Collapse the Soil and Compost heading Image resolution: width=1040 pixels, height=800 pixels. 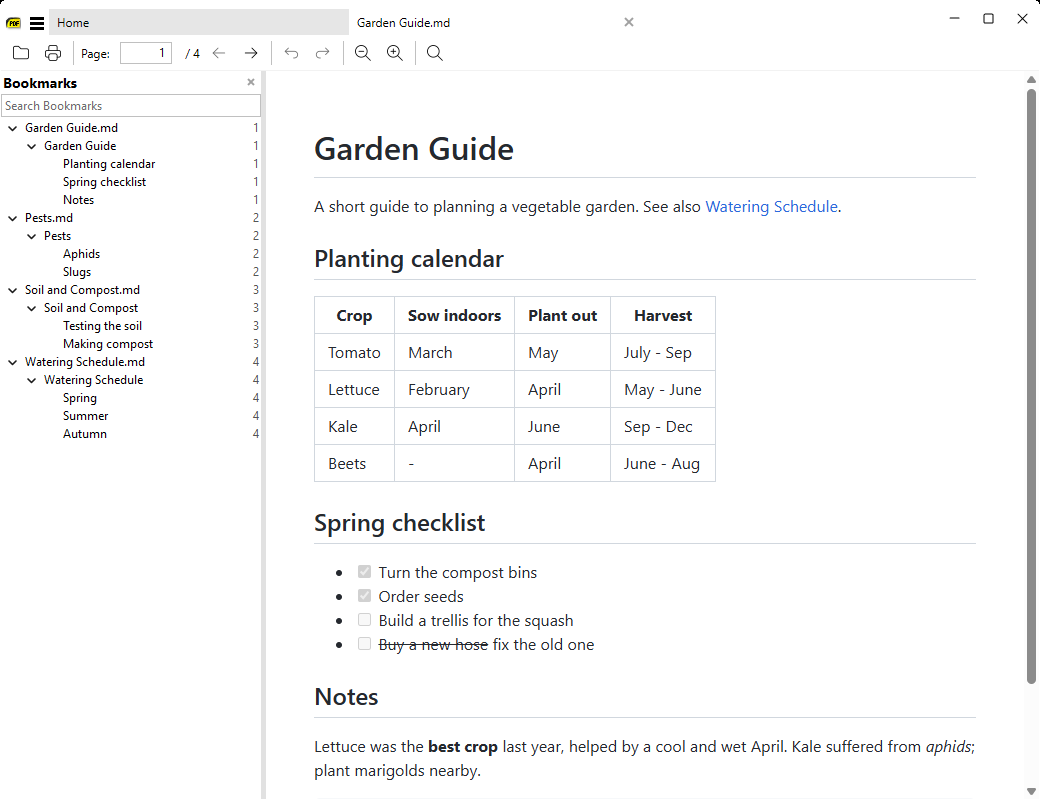coord(31,308)
